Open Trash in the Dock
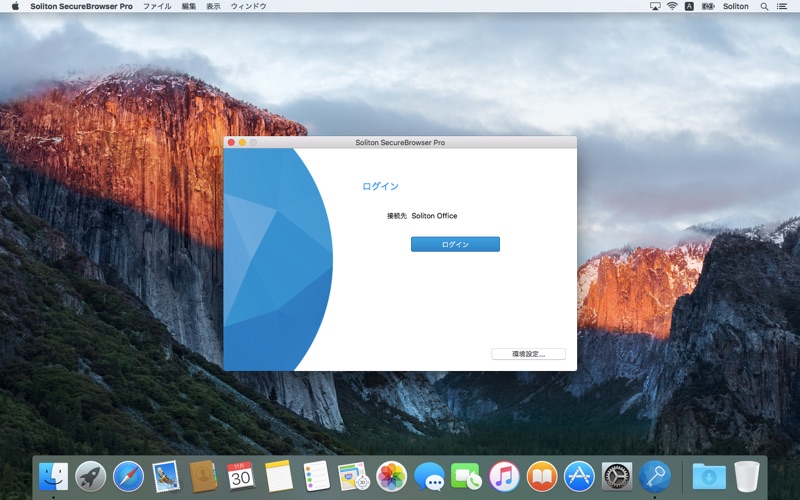The height and width of the screenshot is (500, 800). pyautogui.click(x=747, y=477)
